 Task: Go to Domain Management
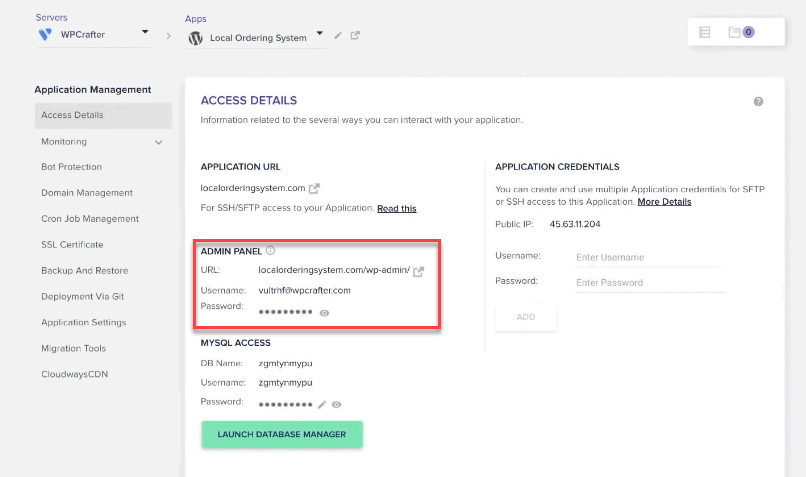[87, 193]
